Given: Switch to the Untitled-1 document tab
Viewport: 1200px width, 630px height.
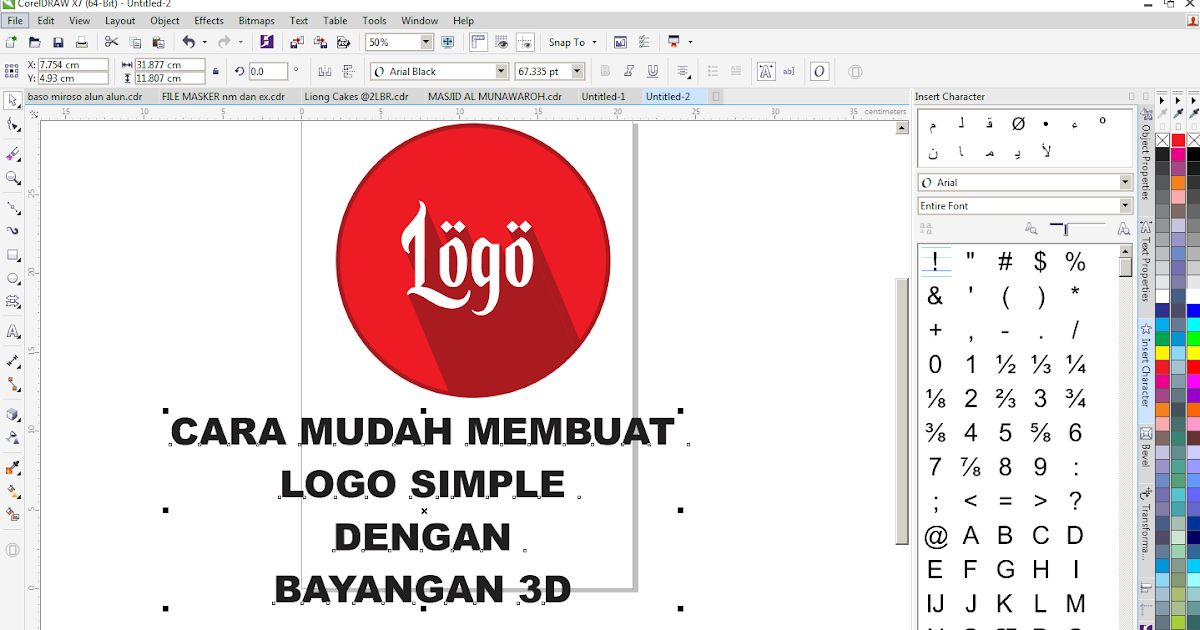Looking at the screenshot, I should (605, 96).
